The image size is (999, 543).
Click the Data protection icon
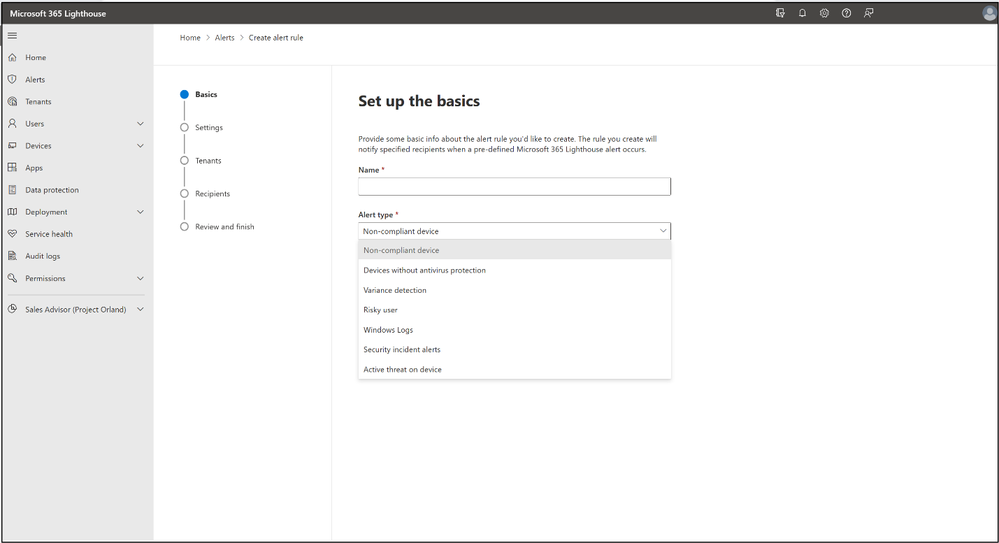click(x=12, y=190)
